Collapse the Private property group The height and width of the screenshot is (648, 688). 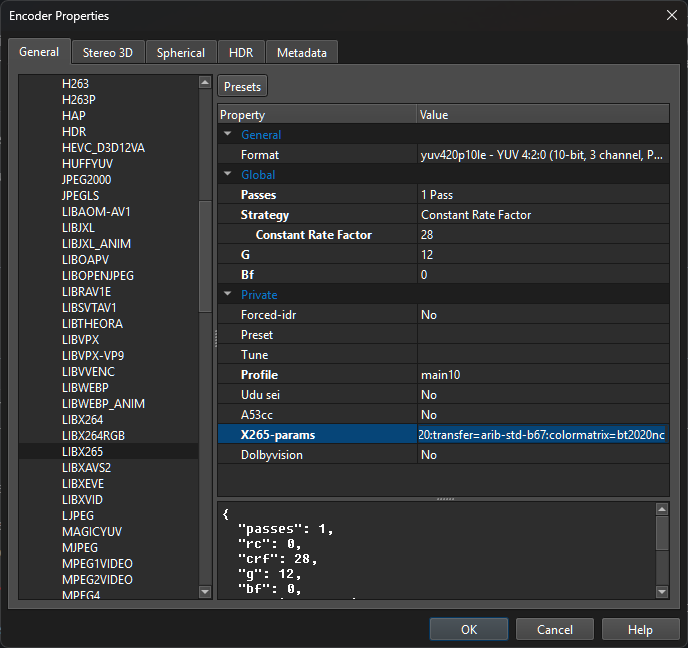click(x=227, y=295)
